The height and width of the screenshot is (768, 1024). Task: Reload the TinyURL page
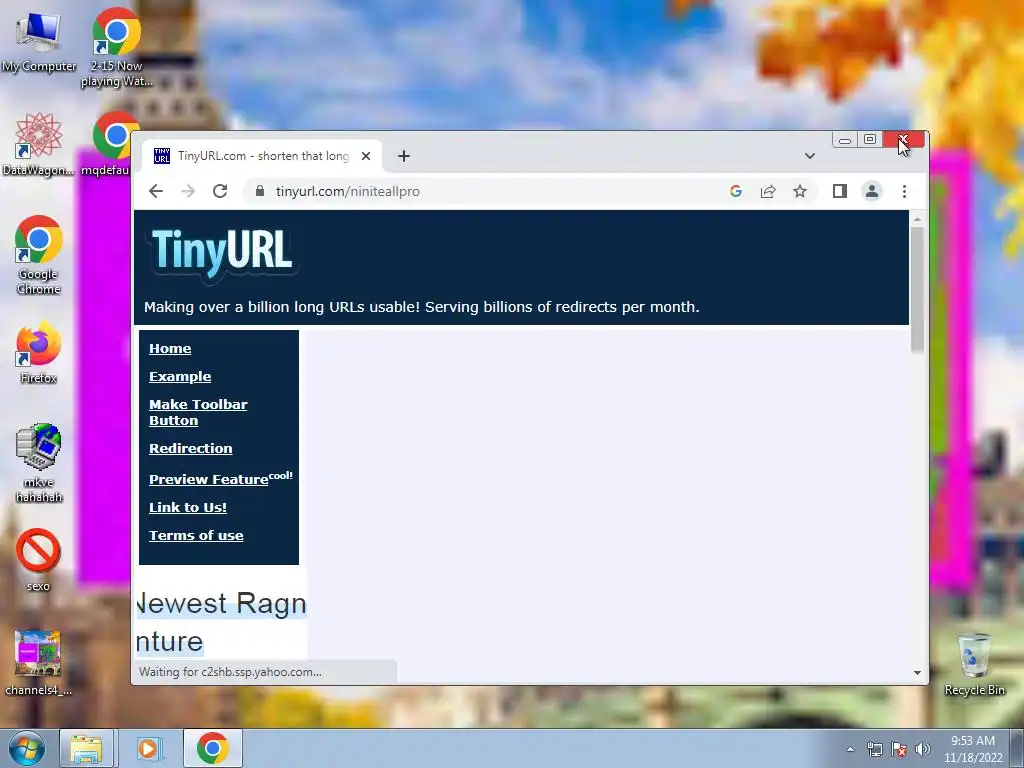(x=220, y=191)
